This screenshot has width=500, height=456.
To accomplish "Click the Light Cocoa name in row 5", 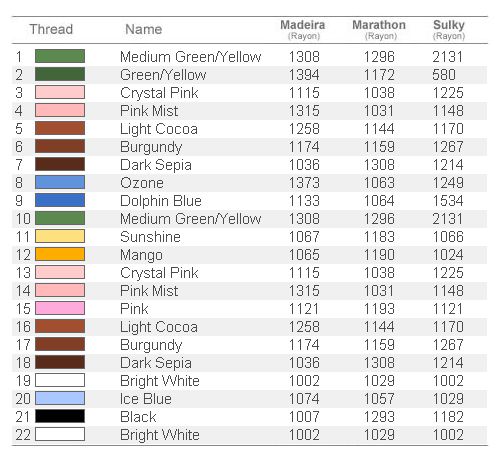I will [x=159, y=129].
